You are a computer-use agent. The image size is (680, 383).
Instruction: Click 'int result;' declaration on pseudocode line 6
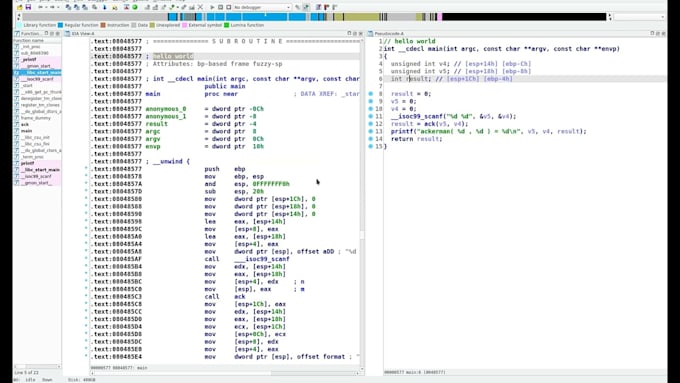(x=411, y=79)
